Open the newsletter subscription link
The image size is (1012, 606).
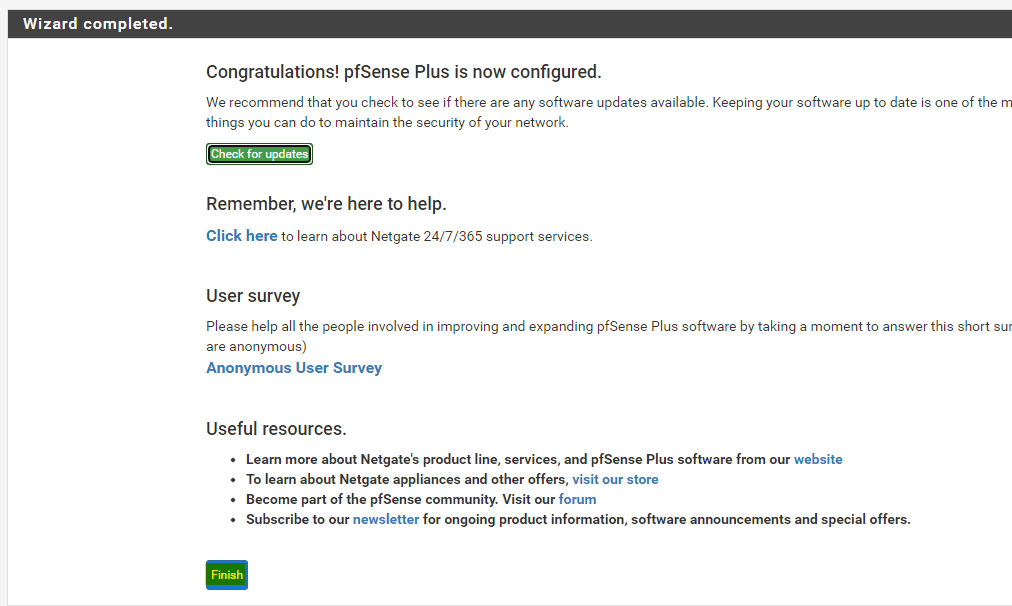click(386, 520)
